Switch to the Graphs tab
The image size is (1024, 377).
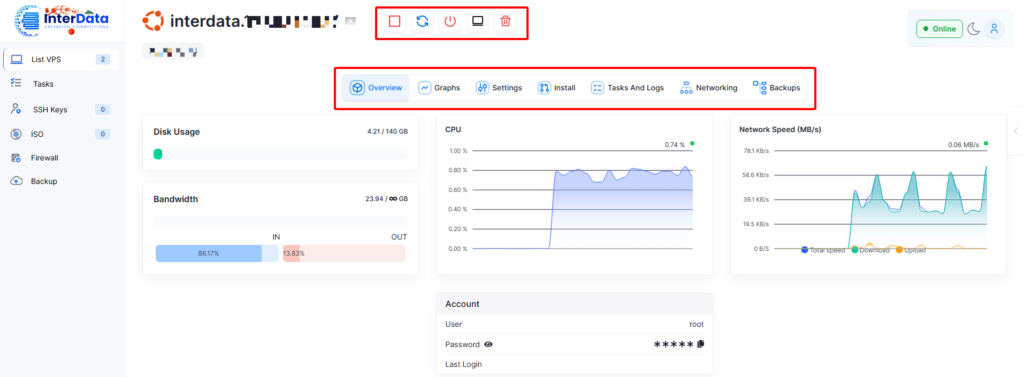[440, 88]
